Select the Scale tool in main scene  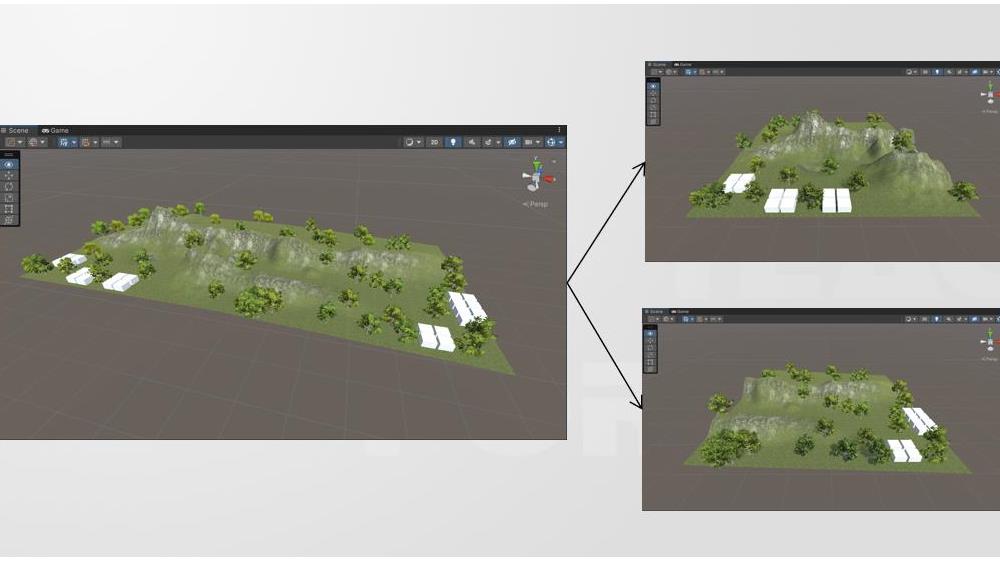(9, 197)
